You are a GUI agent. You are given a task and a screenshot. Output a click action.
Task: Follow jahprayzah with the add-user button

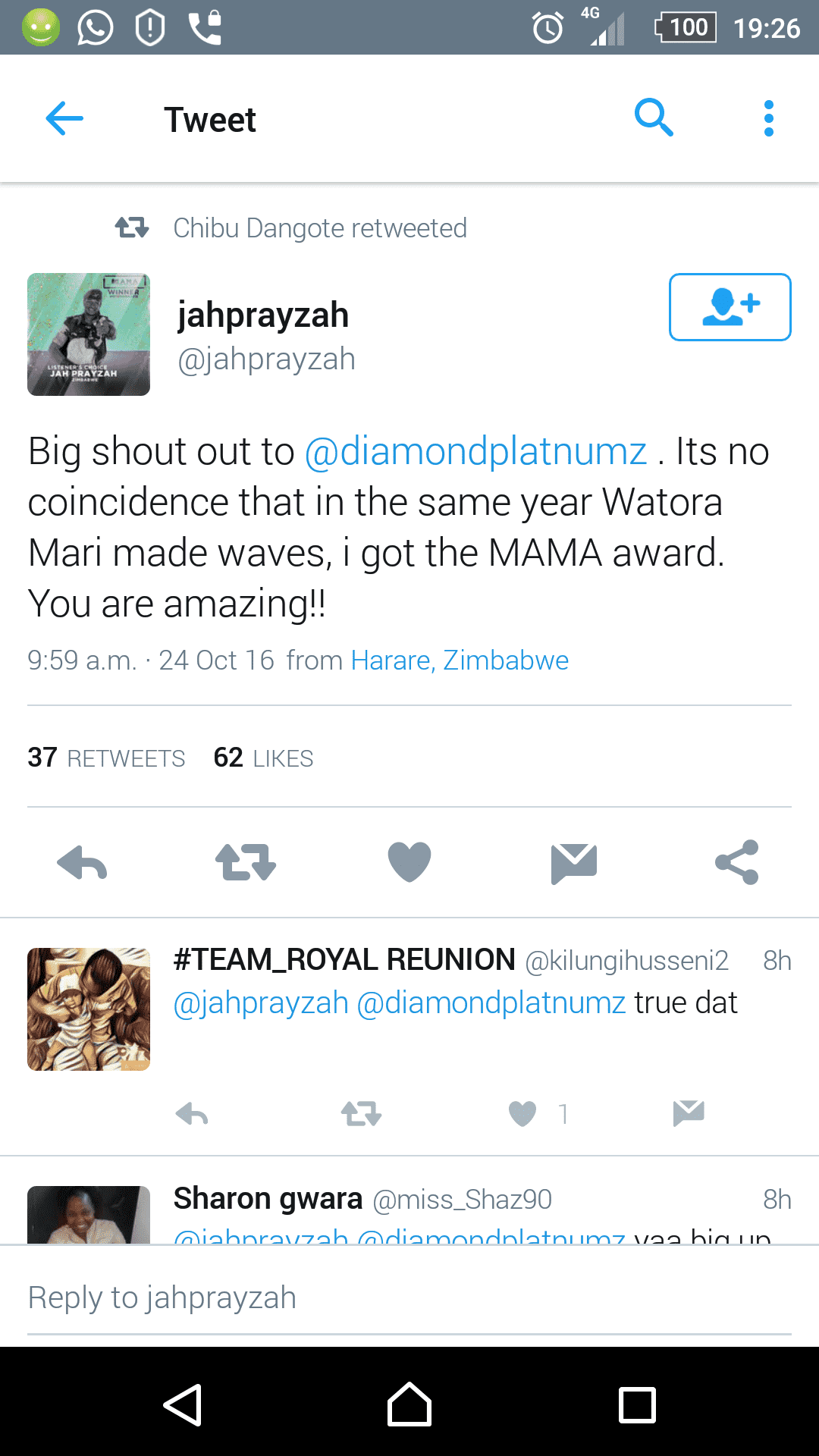[x=730, y=307]
